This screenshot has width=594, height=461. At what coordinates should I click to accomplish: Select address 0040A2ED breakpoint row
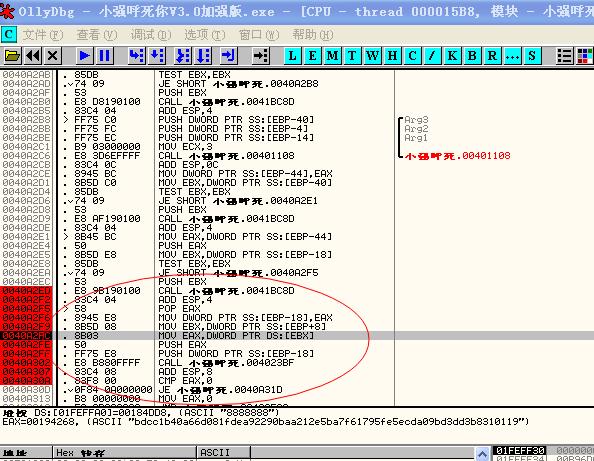26,291
